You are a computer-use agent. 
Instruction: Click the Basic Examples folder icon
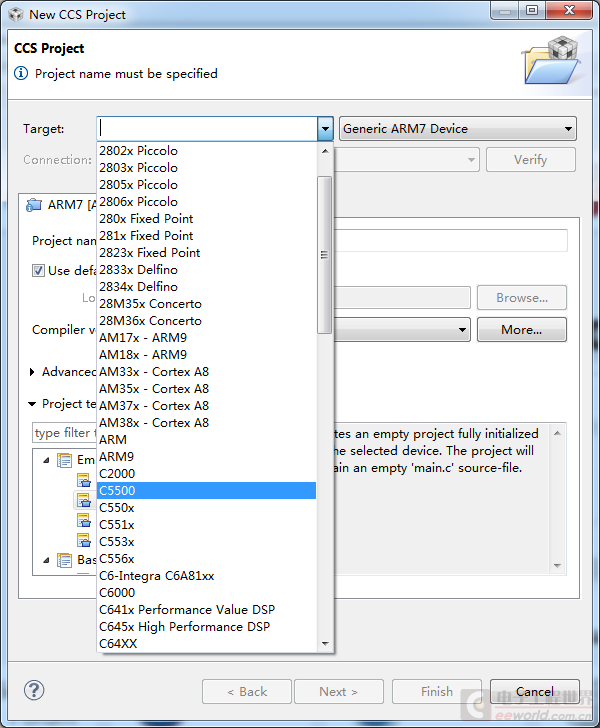pyautogui.click(x=64, y=560)
